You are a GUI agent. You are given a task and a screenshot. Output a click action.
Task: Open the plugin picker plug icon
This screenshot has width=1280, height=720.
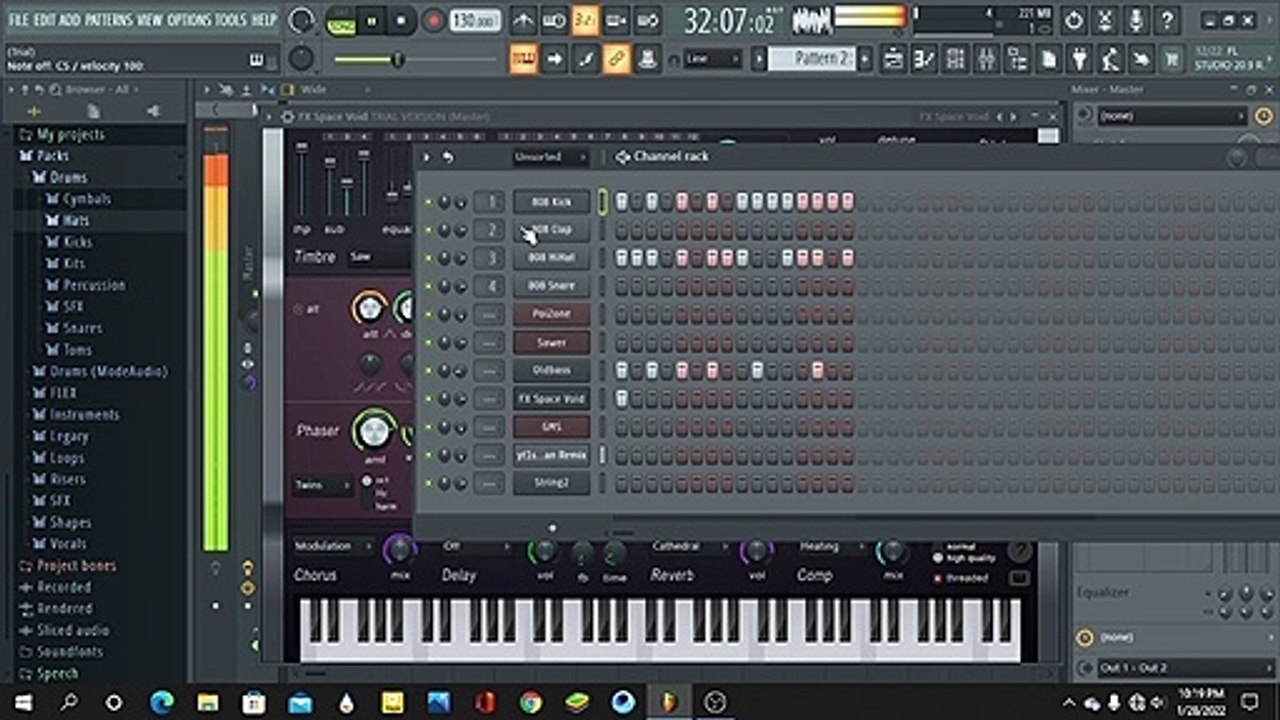point(1080,59)
